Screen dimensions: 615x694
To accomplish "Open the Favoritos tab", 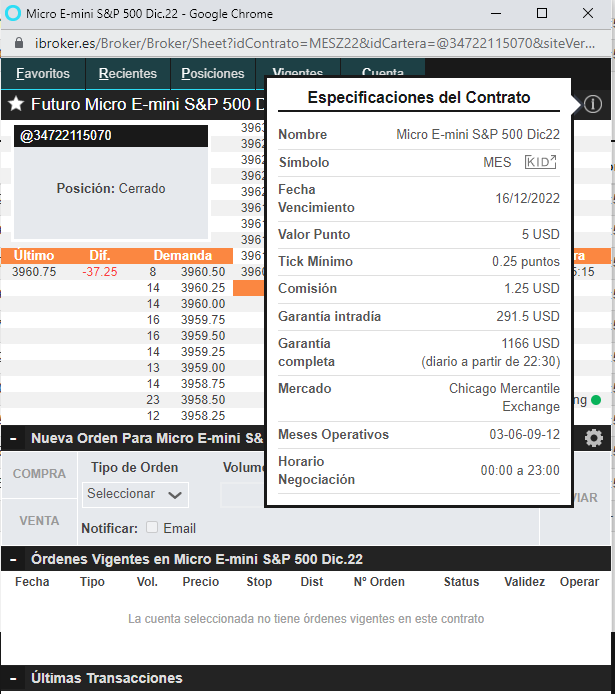I will [x=43, y=73].
